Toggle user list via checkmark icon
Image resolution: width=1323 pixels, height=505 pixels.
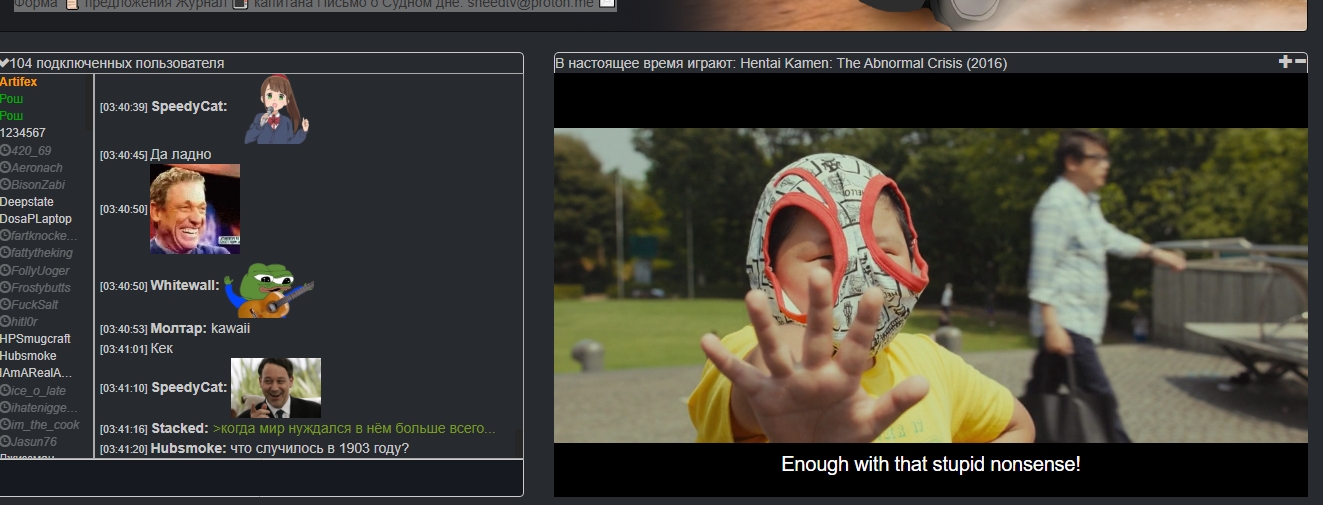coord(5,63)
